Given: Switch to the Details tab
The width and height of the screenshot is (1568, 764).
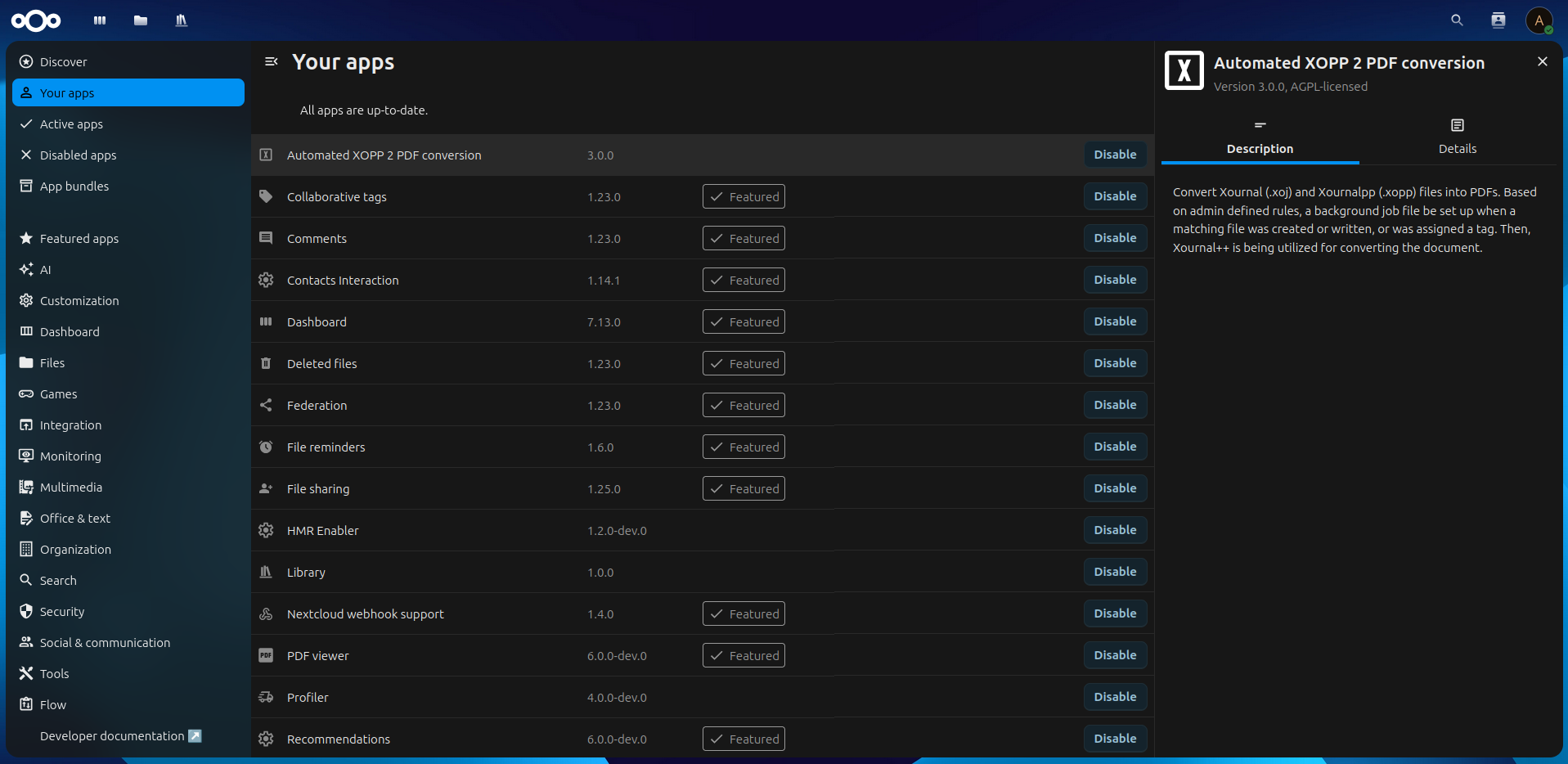Looking at the screenshot, I should pos(1458,137).
